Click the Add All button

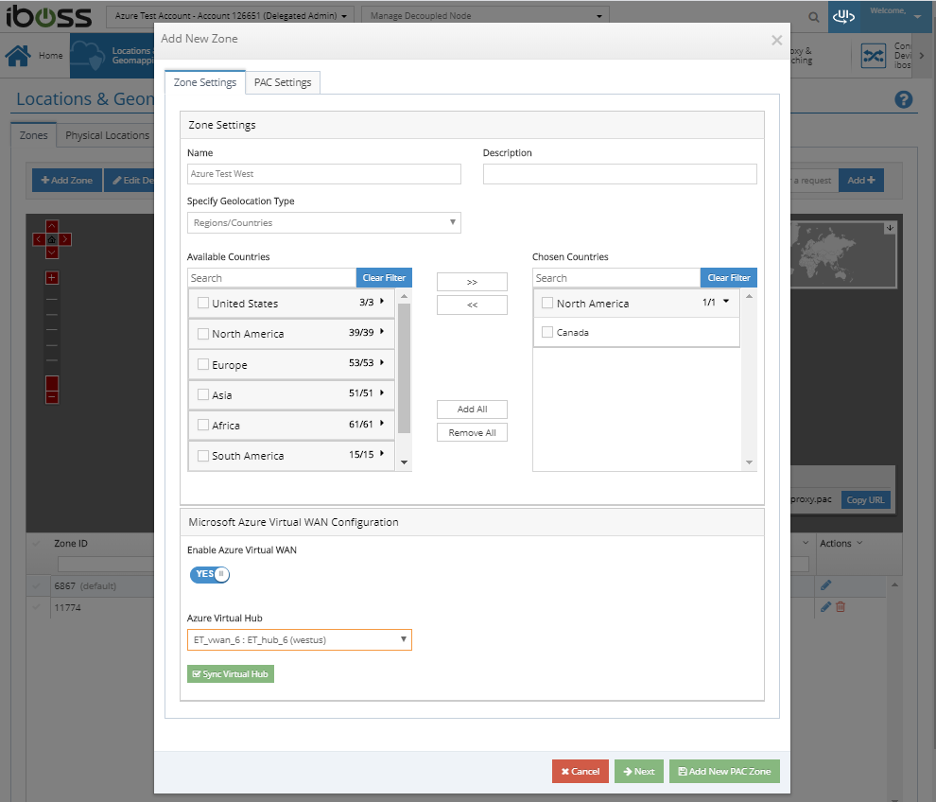[472, 409]
